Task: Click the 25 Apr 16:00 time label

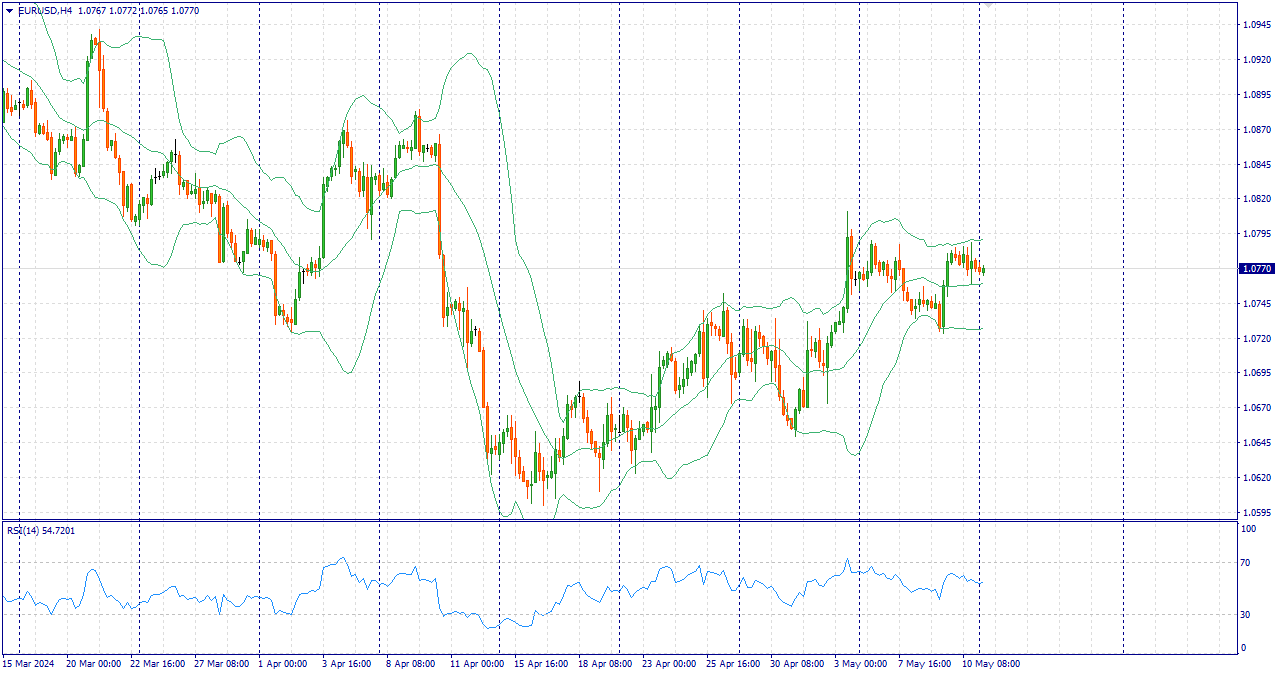Action: [x=733, y=663]
